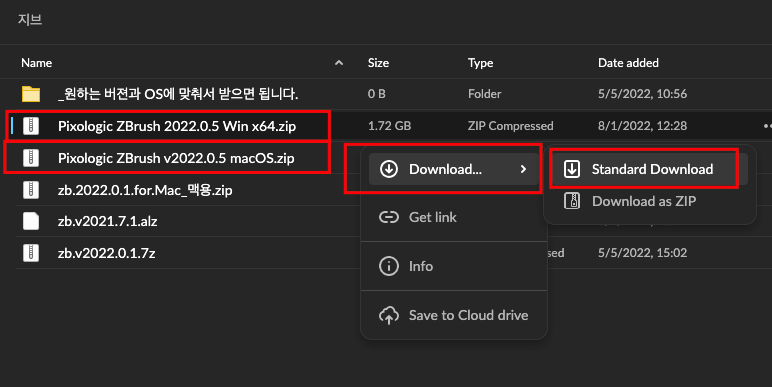772x387 pixels.
Task: Click date 5/5/2022, 15:02
Action: click(x=643, y=253)
